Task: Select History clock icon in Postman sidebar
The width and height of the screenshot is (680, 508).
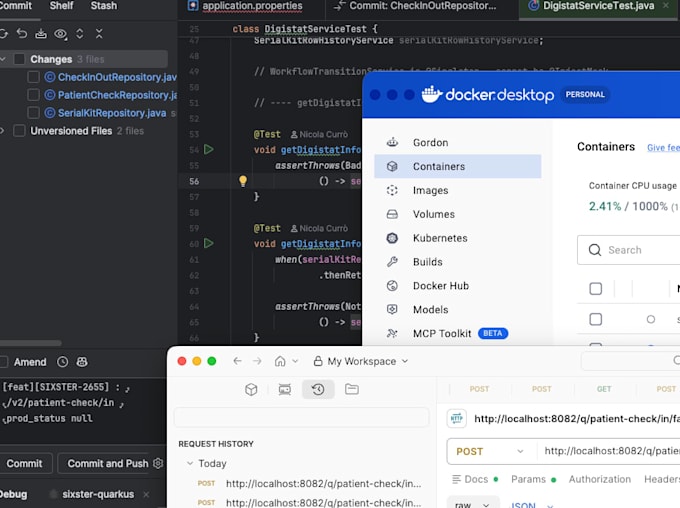Action: point(318,389)
